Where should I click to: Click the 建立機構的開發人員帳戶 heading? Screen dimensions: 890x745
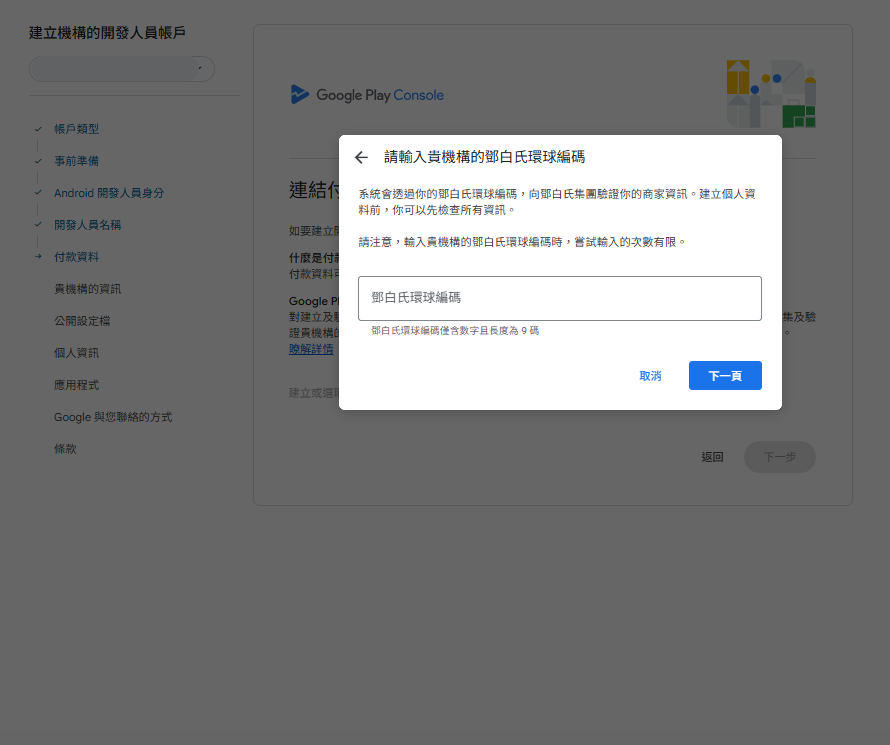[107, 33]
